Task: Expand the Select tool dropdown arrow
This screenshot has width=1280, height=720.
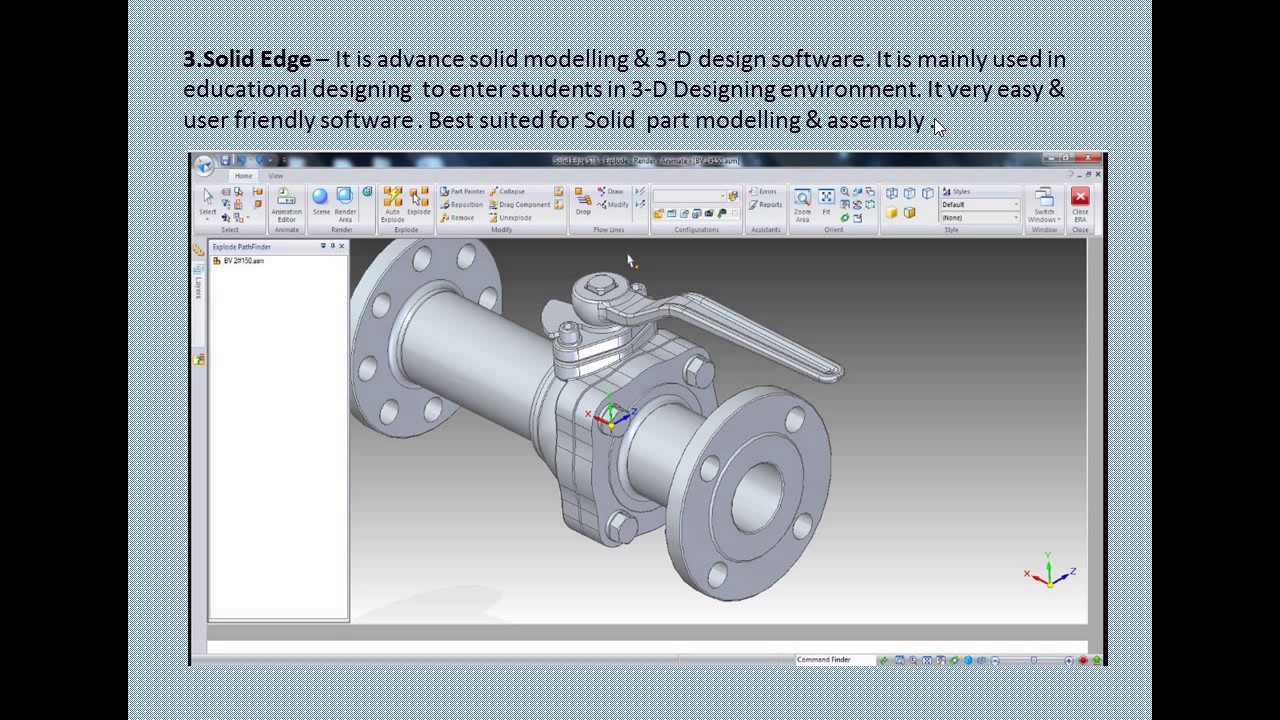Action: point(207,219)
